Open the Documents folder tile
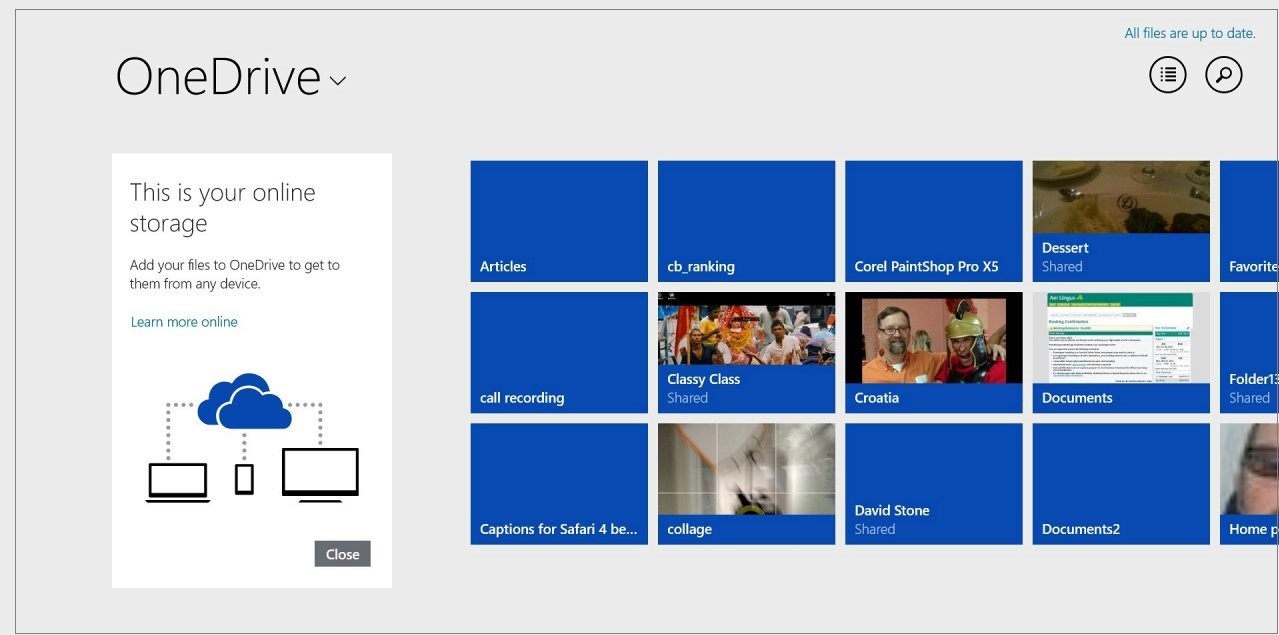 (1121, 352)
